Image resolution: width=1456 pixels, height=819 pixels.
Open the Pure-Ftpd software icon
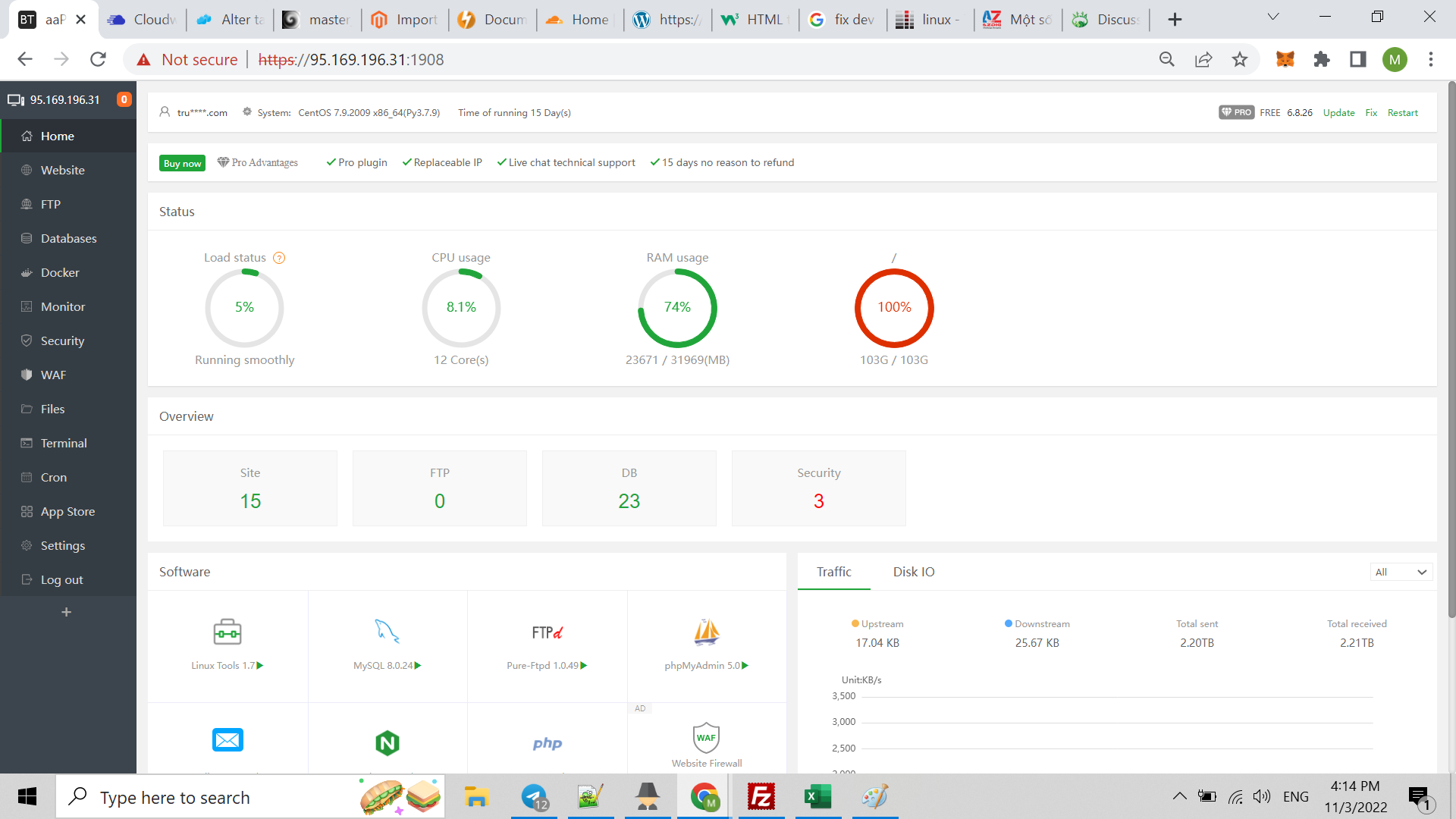[x=547, y=632]
